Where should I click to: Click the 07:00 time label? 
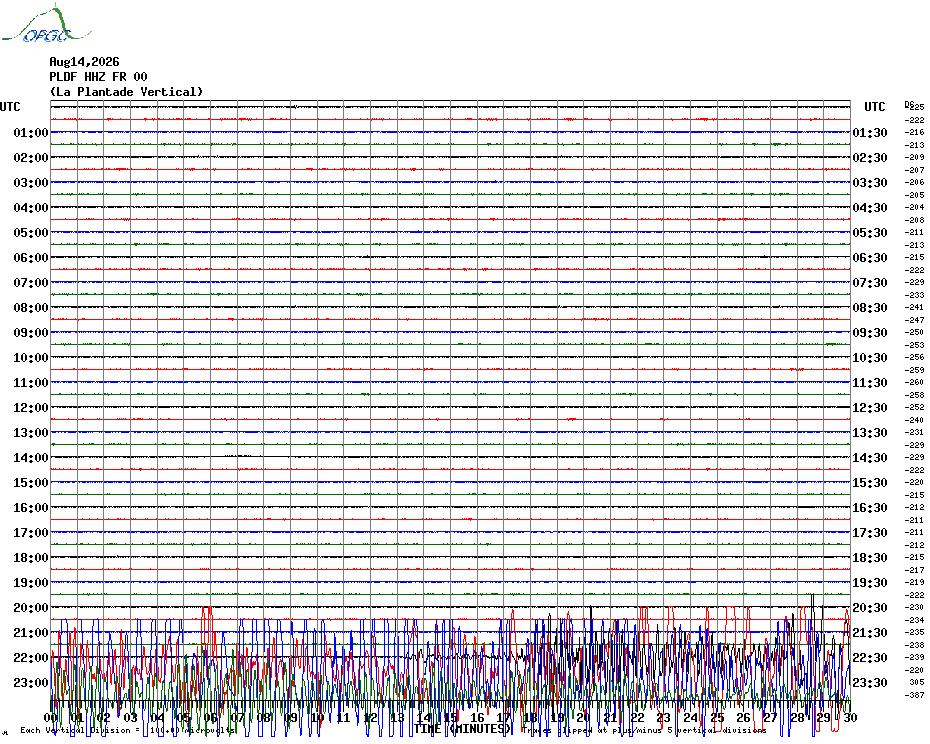31,282
